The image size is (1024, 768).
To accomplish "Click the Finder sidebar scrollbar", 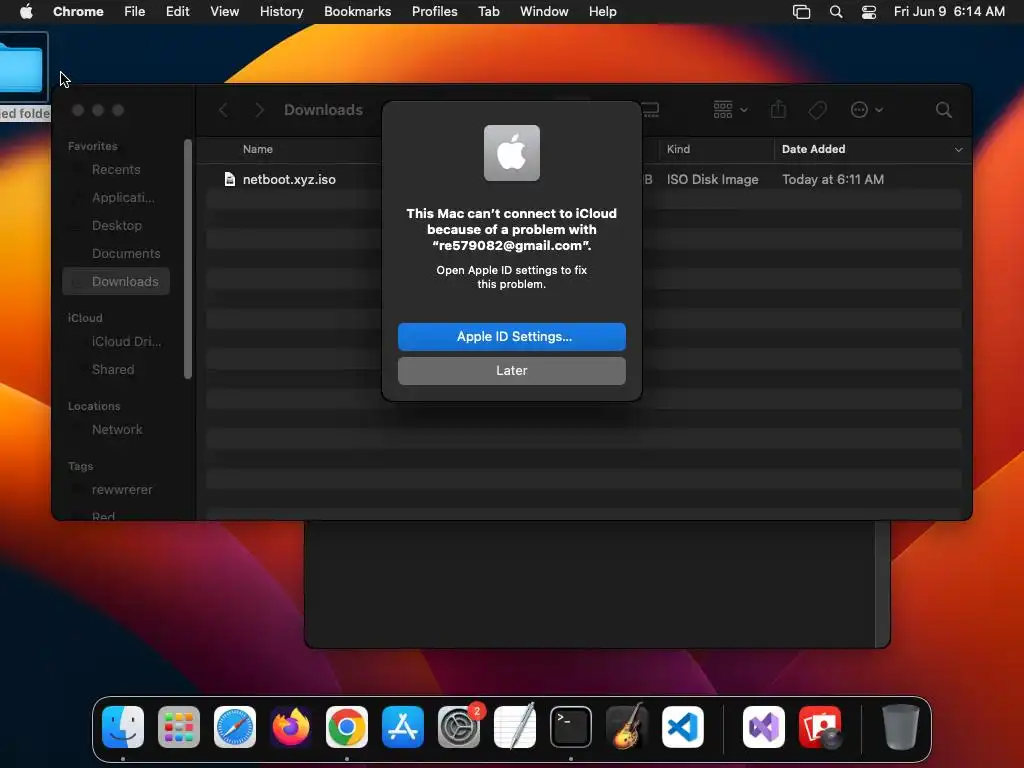I will [188, 259].
